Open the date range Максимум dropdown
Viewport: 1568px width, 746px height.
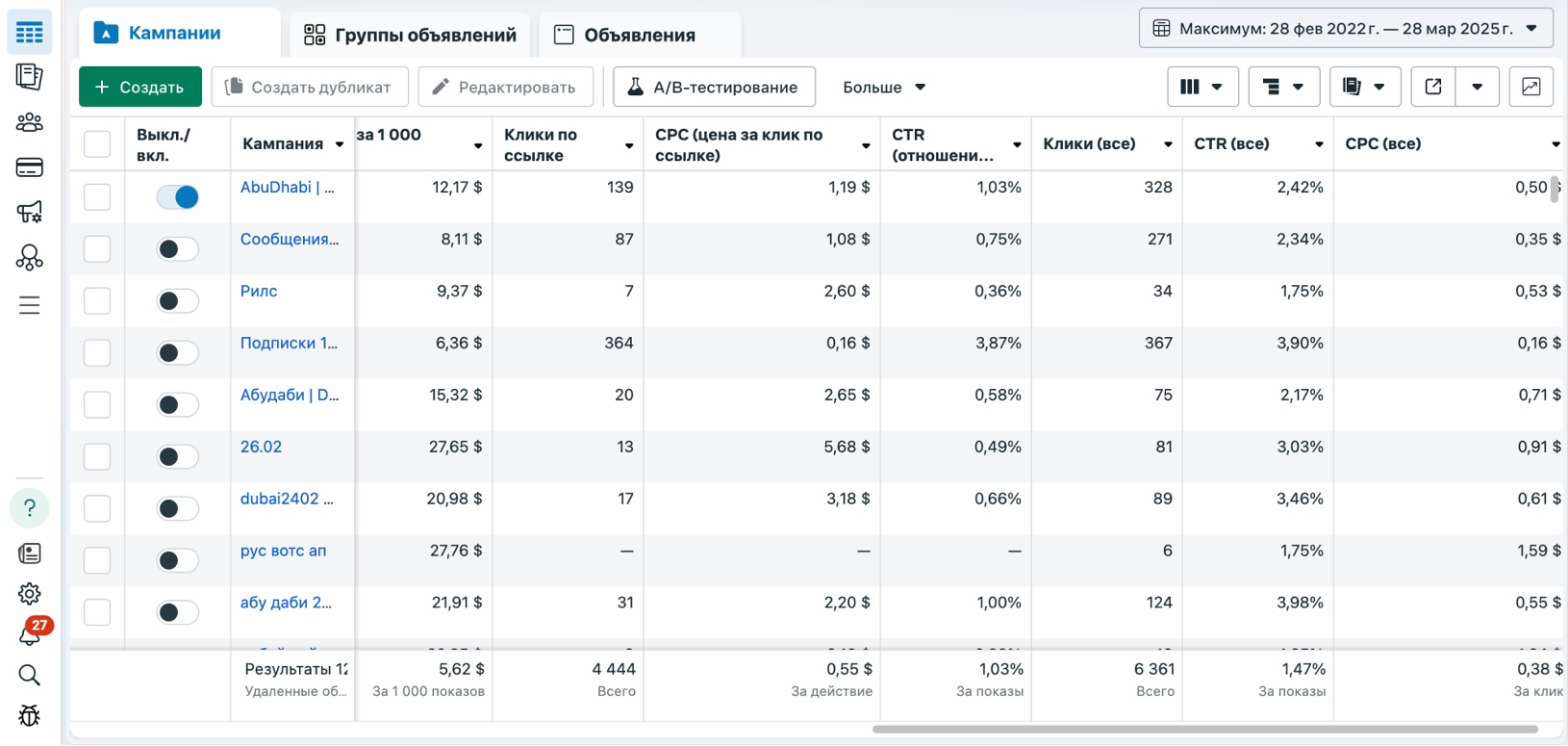[1346, 28]
